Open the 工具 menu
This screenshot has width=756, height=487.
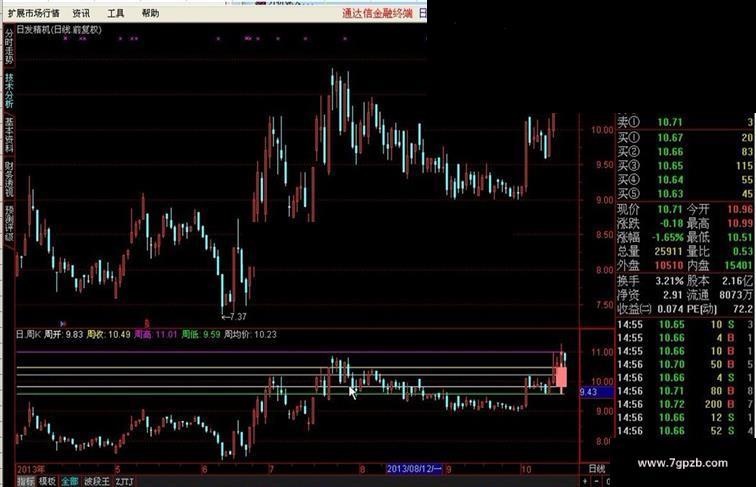(116, 13)
